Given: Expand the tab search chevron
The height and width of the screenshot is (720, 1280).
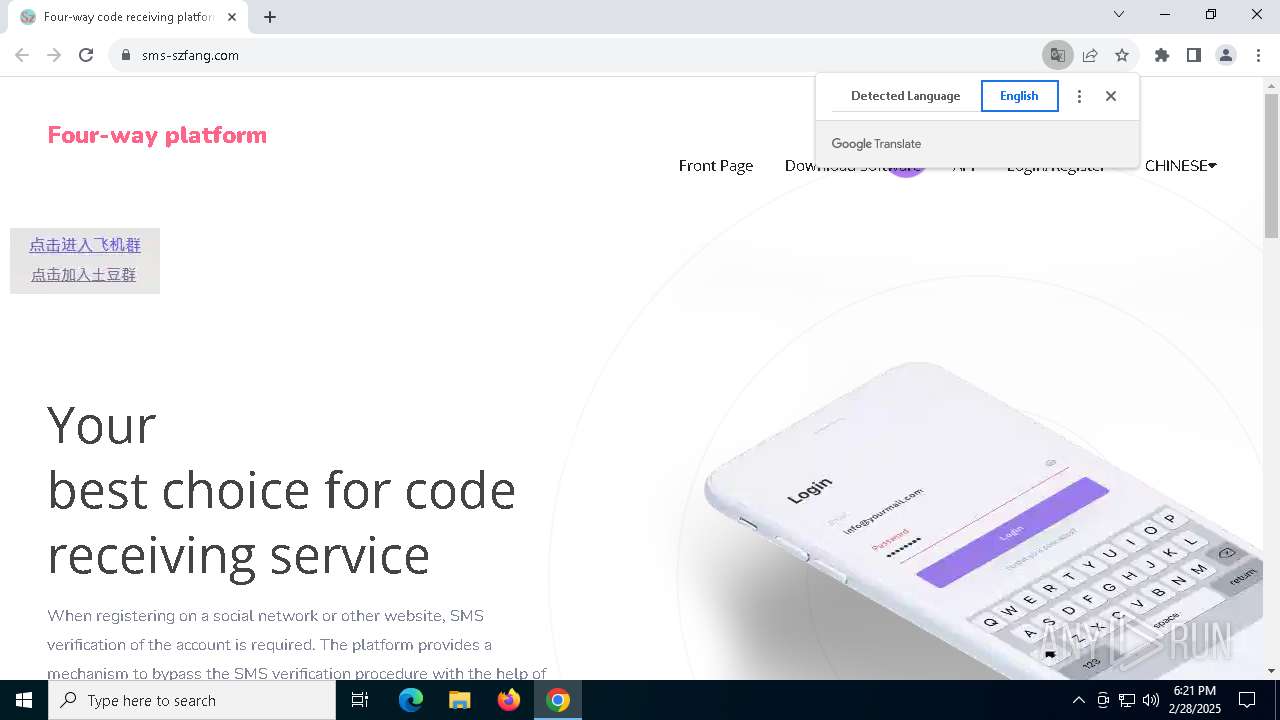Looking at the screenshot, I should point(1119,14).
